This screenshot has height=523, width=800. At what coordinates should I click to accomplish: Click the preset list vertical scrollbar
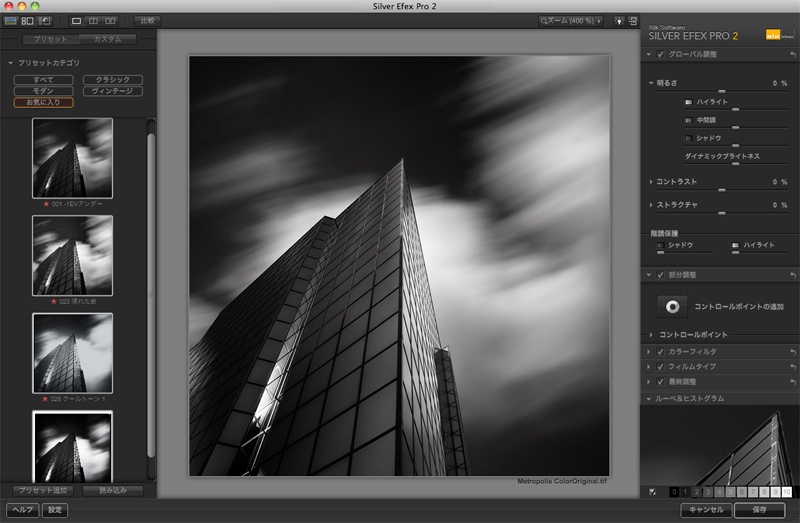tap(151, 296)
